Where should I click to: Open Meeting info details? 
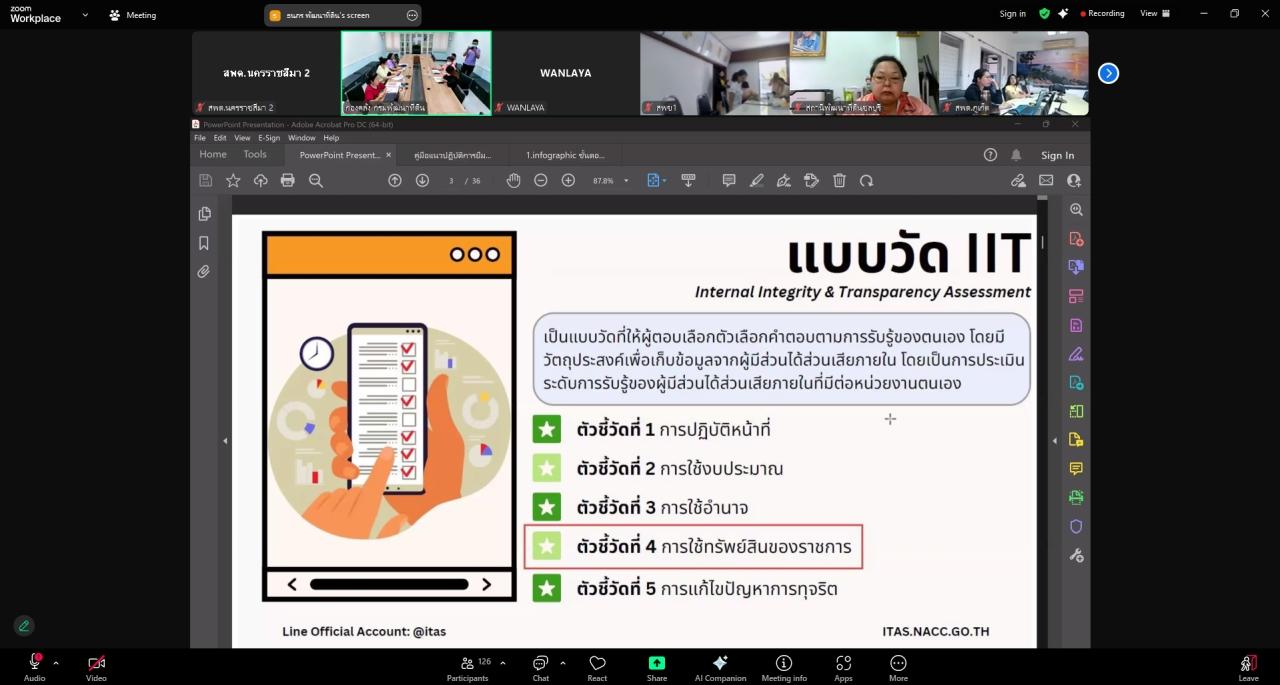tap(784, 666)
